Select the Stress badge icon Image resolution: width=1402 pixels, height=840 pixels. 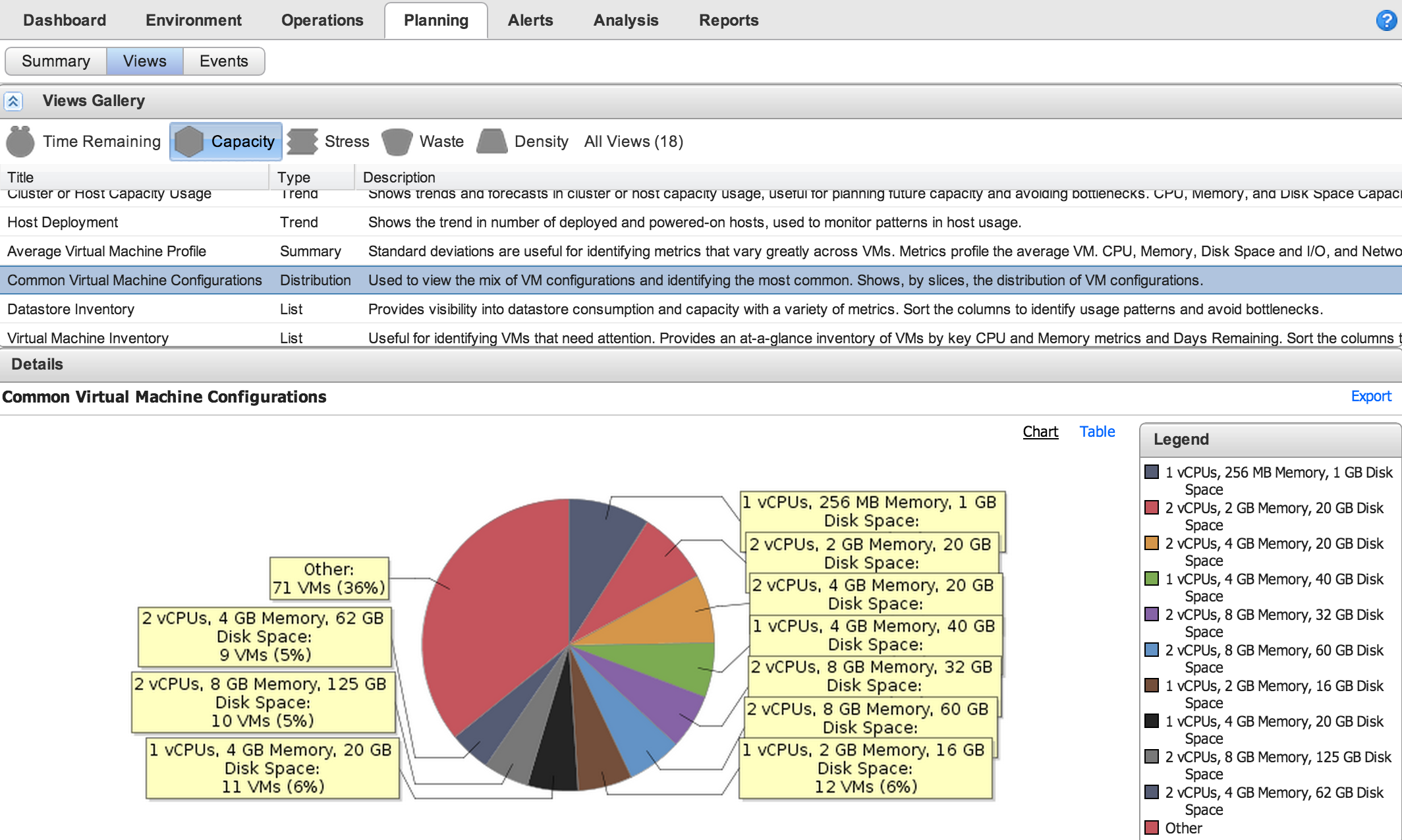pos(303,142)
